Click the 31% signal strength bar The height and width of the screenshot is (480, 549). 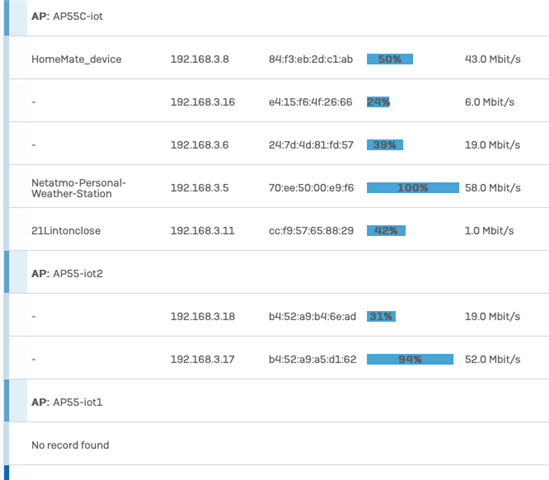pyautogui.click(x=381, y=316)
